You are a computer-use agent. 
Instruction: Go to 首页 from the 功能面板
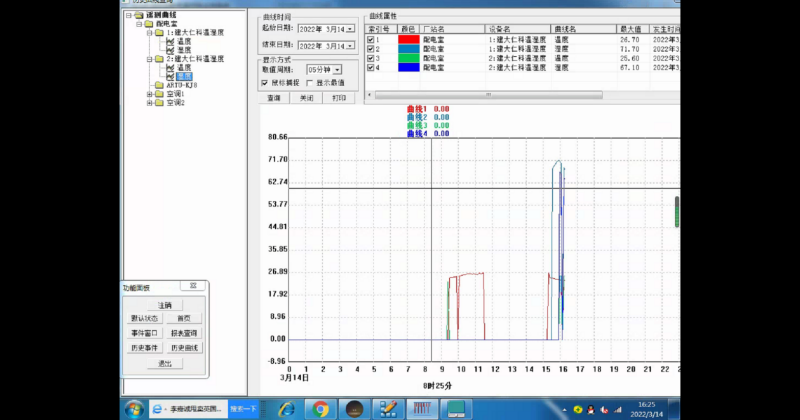pyautogui.click(x=184, y=318)
